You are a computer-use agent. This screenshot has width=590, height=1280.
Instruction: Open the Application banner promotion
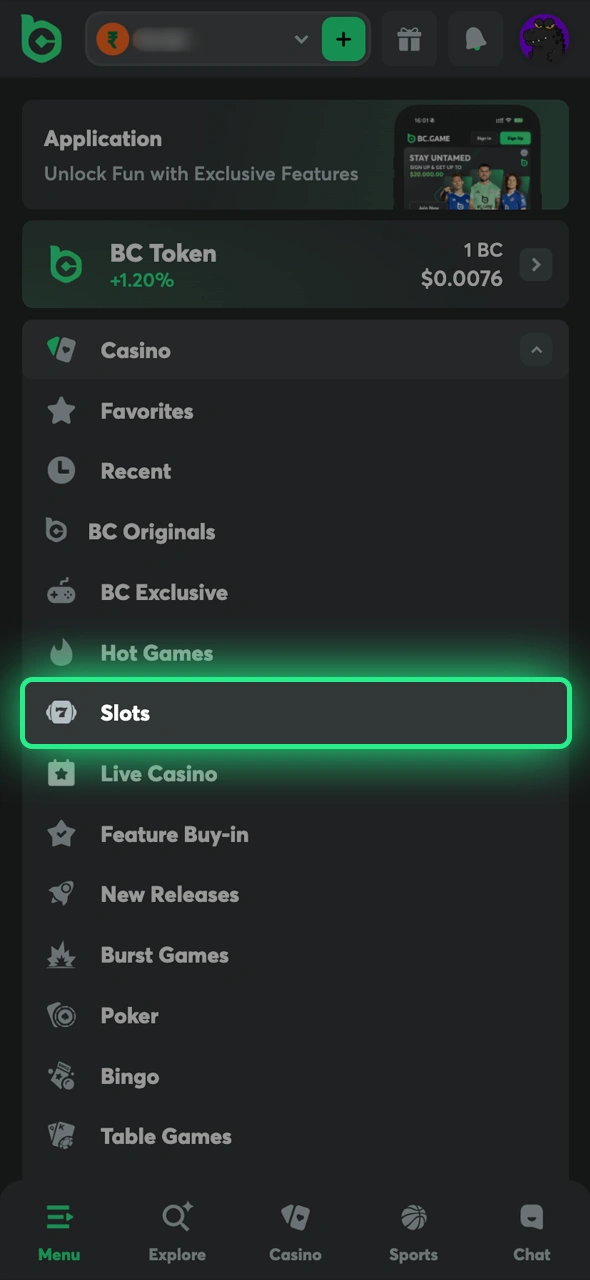[x=295, y=156]
